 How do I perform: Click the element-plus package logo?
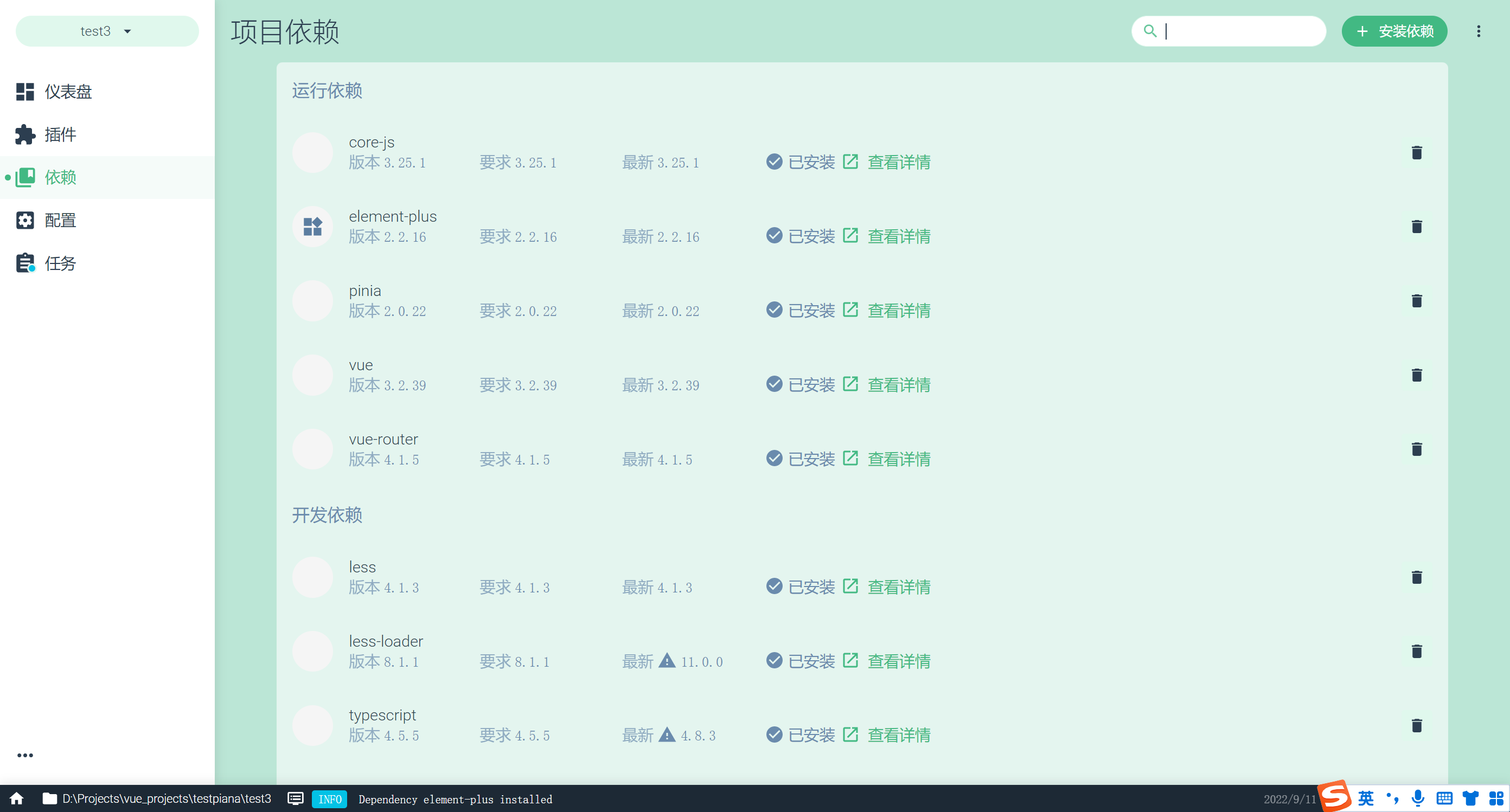(312, 227)
